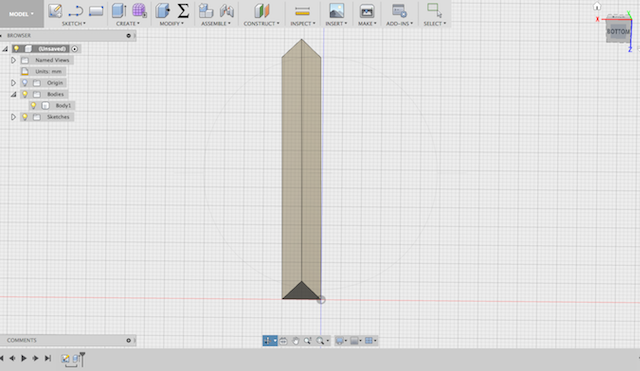
Task: Open the Grid and Snaps dropdown arrow
Action: [375, 341]
